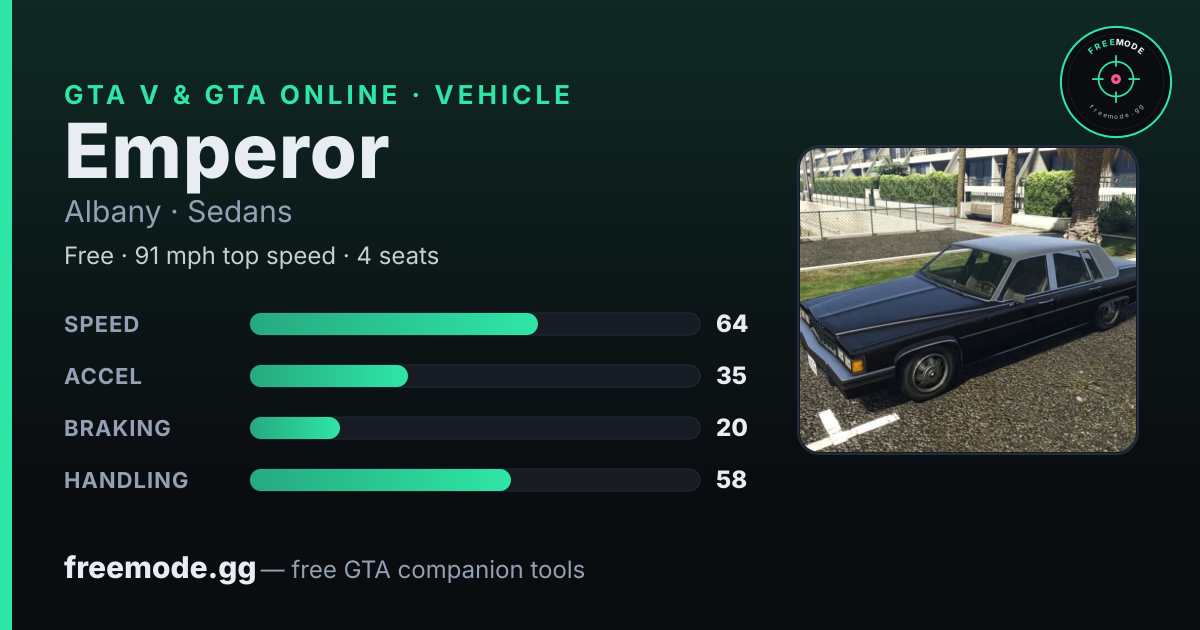Click the BRAKING label
This screenshot has height=630, width=1200.
(x=118, y=428)
